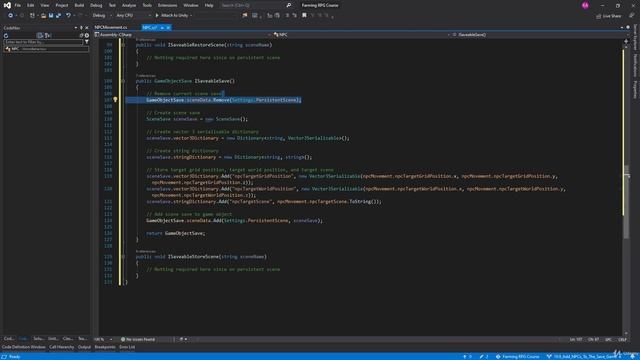This screenshot has height=360, width=640.
Task: Open the Extensions menu
Action: coord(167,5)
